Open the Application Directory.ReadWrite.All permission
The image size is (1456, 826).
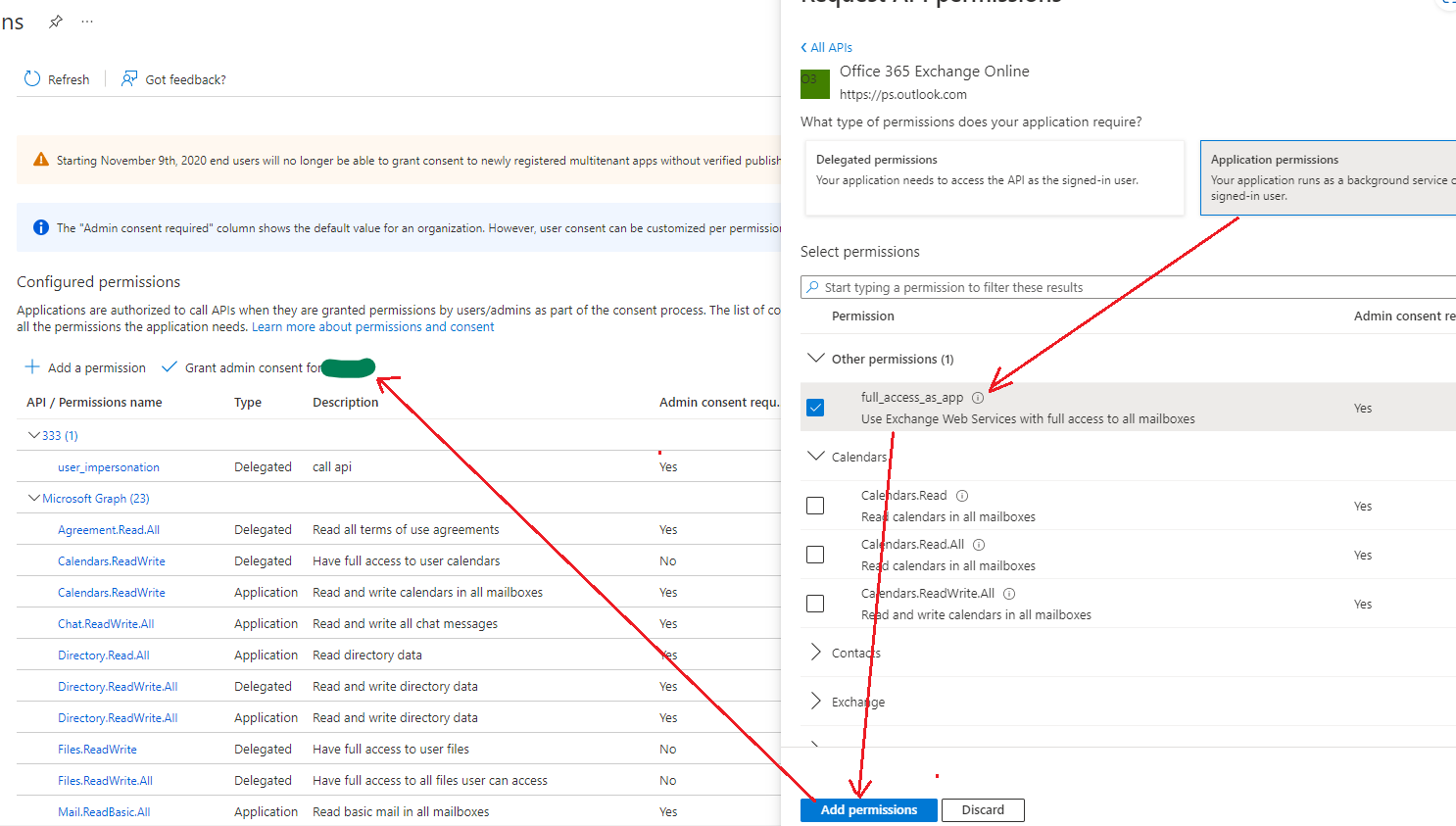click(x=118, y=718)
